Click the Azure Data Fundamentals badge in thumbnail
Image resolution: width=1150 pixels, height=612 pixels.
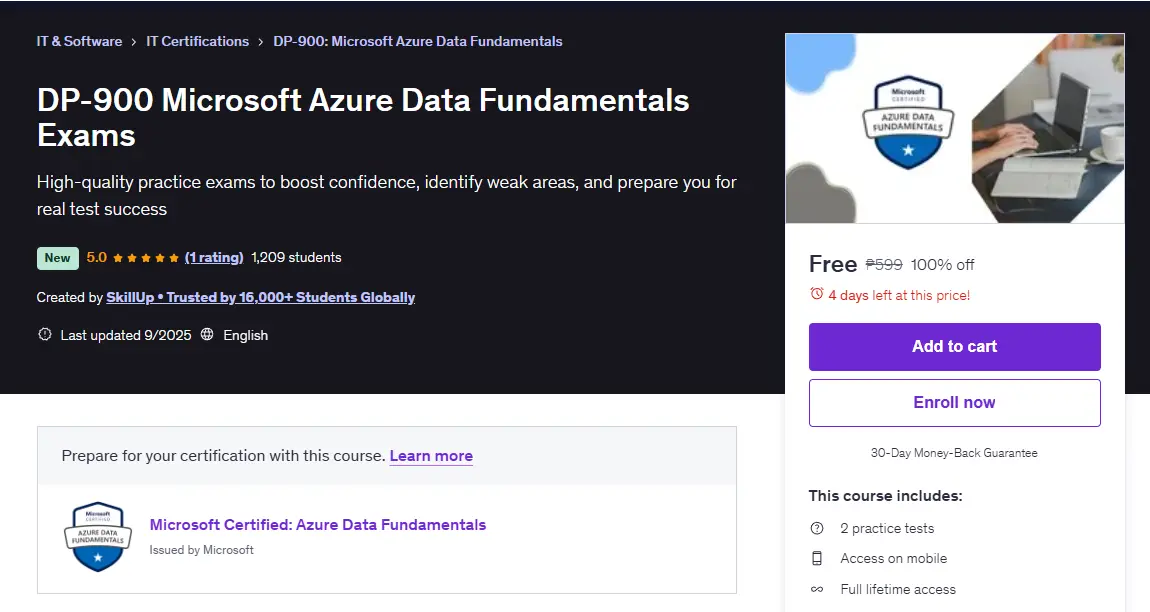(908, 122)
